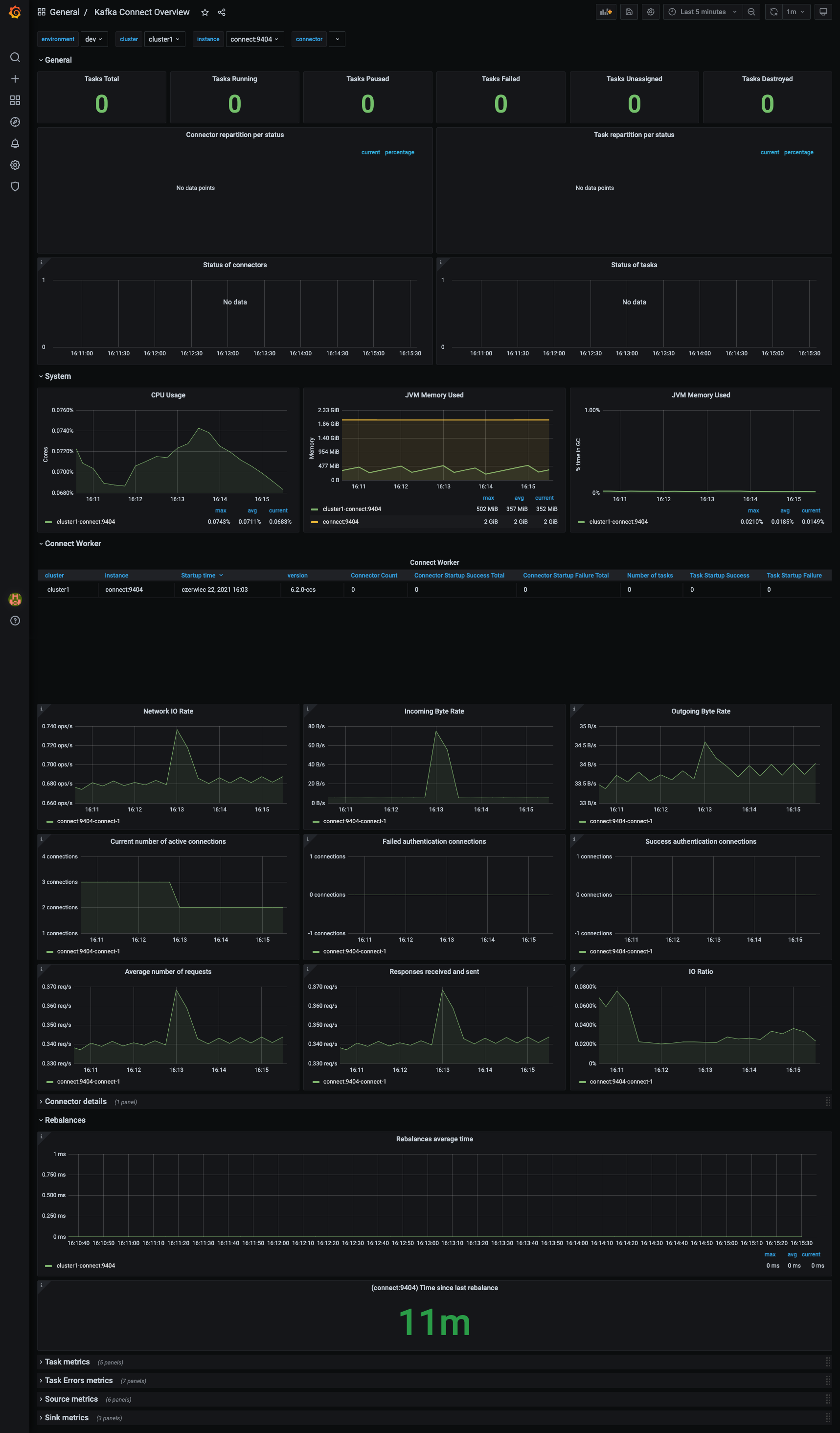Click the Kafka Connect Overview title

[141, 12]
